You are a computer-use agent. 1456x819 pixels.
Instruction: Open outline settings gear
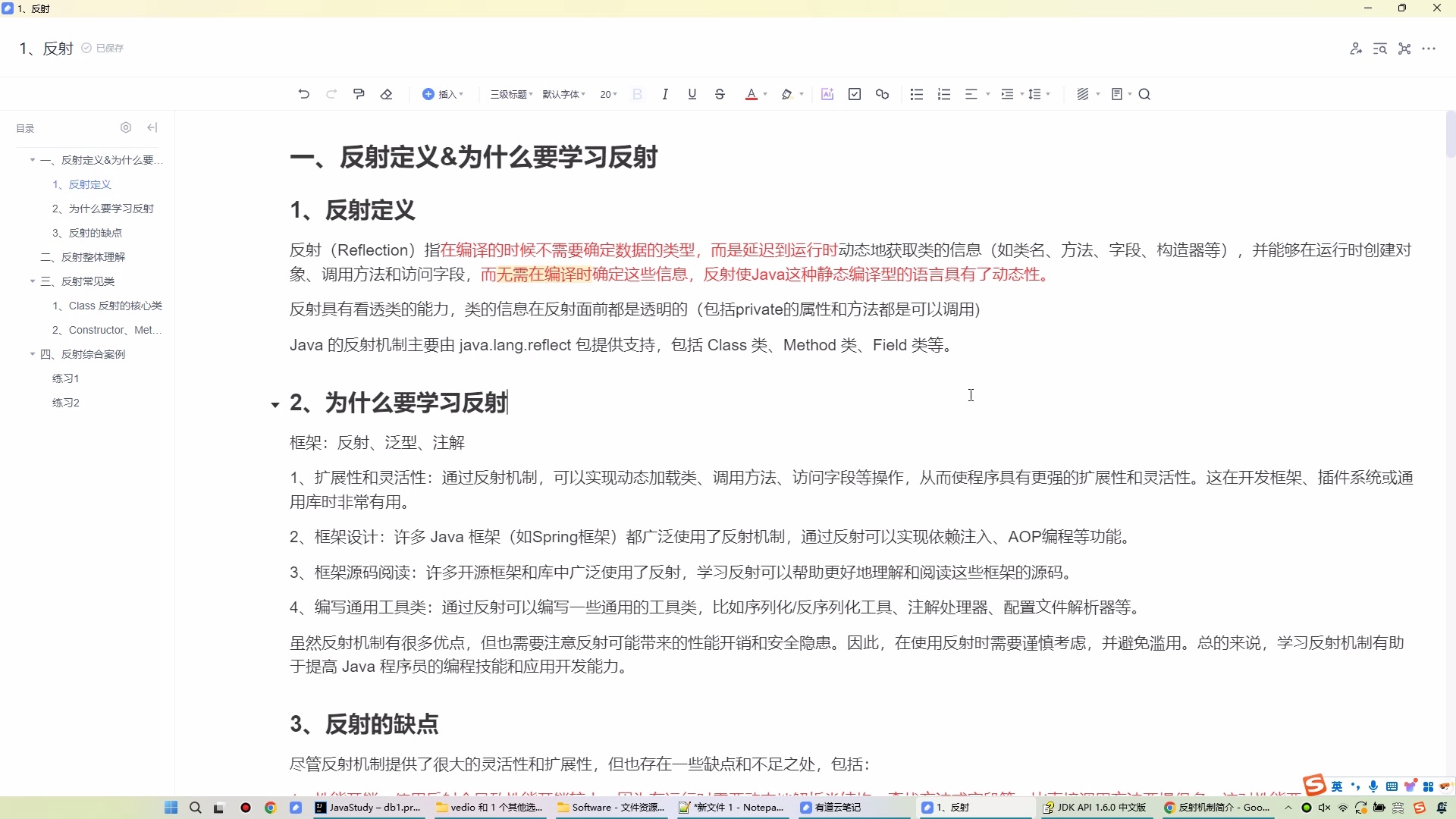127,127
